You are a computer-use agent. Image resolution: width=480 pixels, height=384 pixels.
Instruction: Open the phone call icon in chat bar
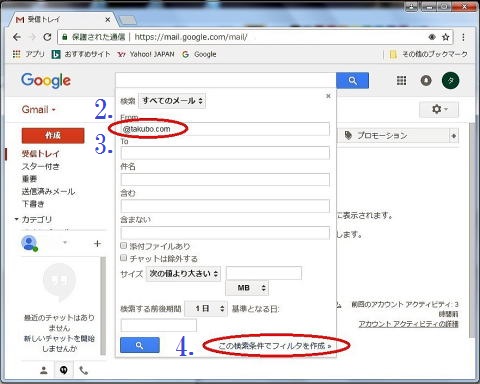click(x=84, y=370)
